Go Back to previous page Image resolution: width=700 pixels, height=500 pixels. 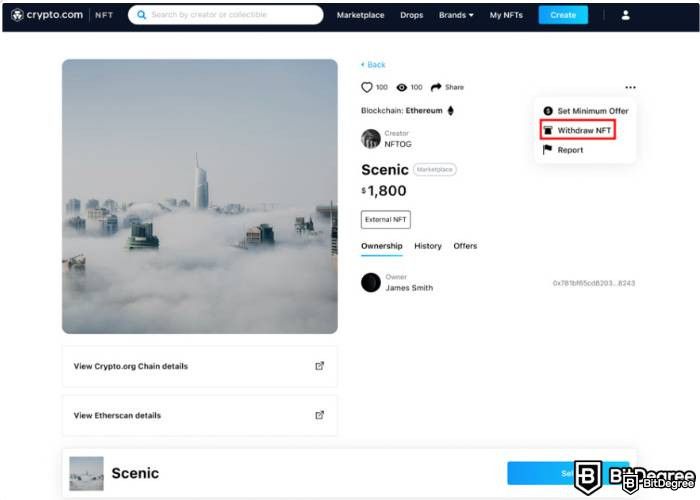(373, 65)
